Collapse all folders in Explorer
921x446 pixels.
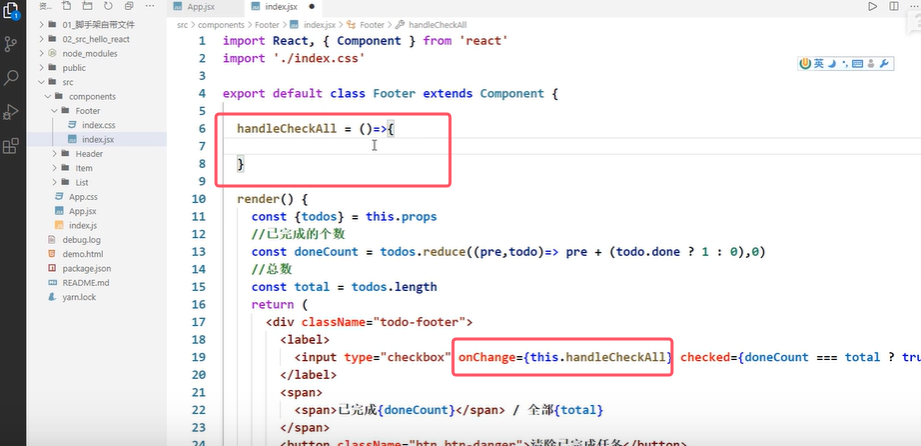pyautogui.click(x=129, y=6)
